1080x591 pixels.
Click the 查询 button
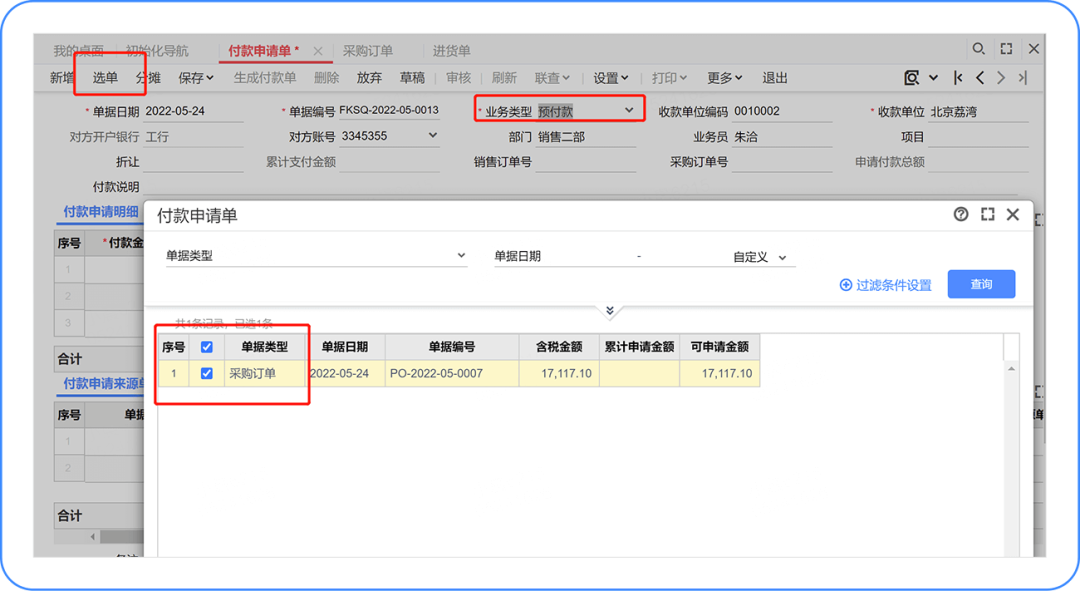click(x=981, y=284)
